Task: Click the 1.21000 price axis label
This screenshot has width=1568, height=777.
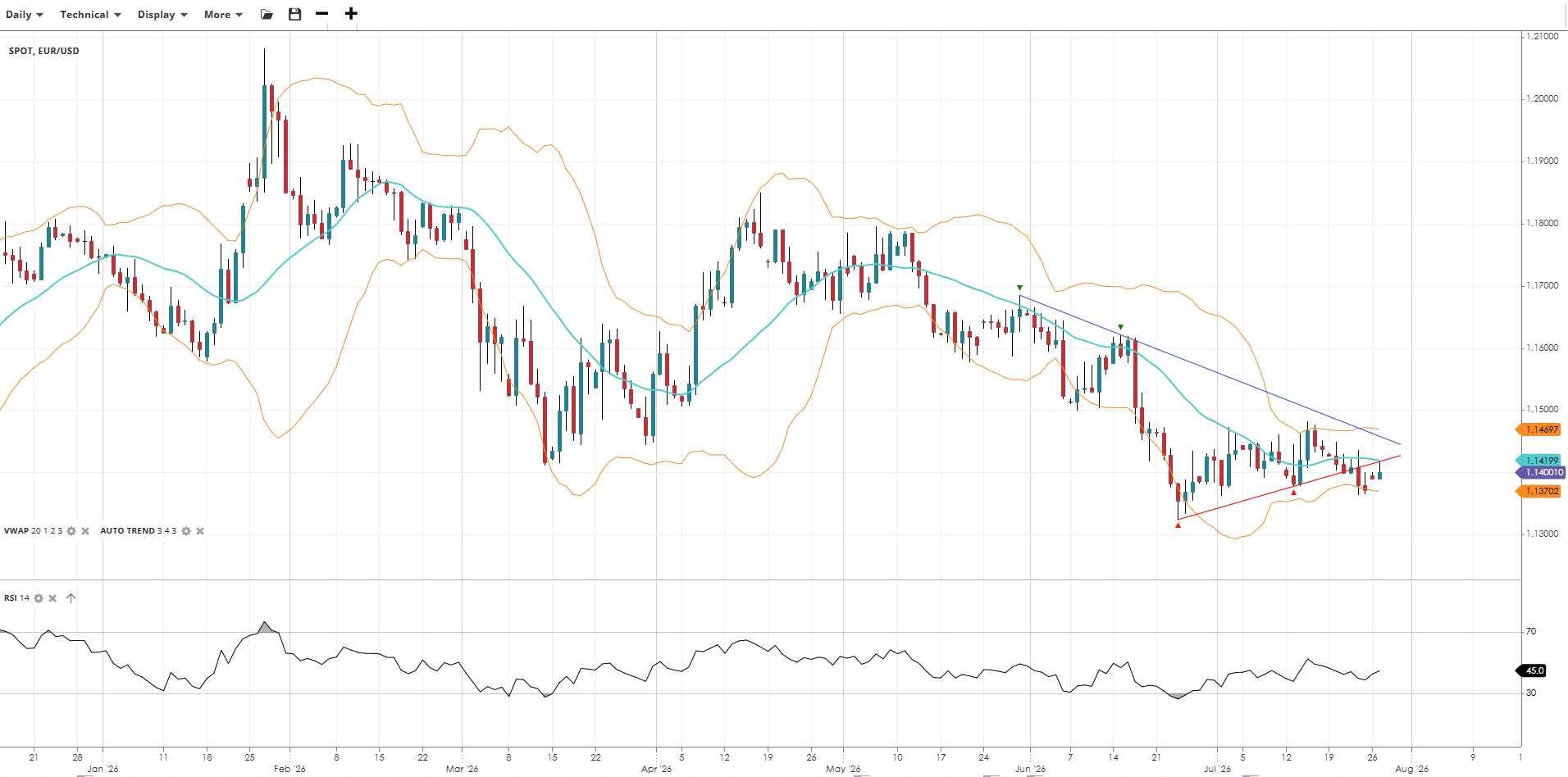Action: (1542, 36)
